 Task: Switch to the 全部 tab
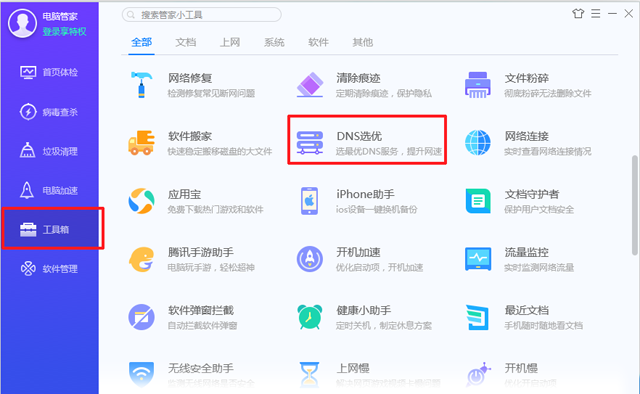(142, 42)
